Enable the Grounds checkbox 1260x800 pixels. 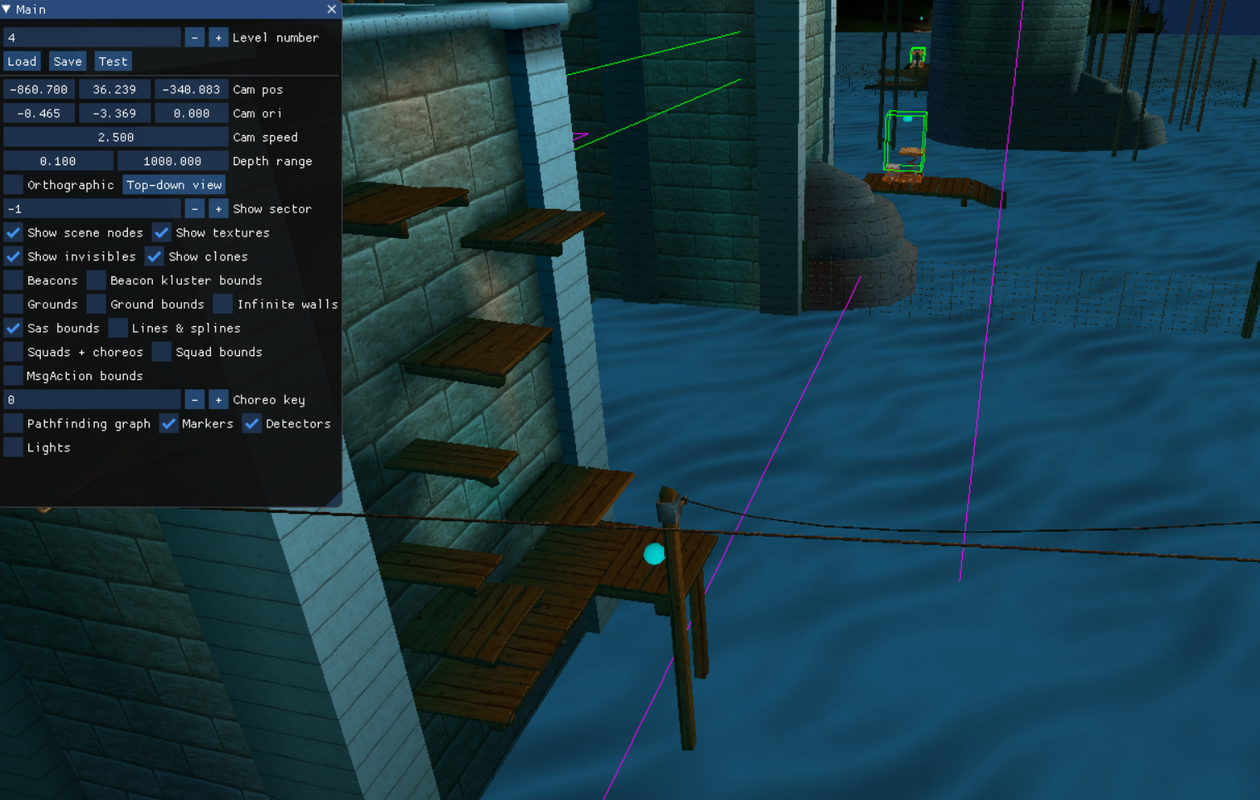coord(14,305)
